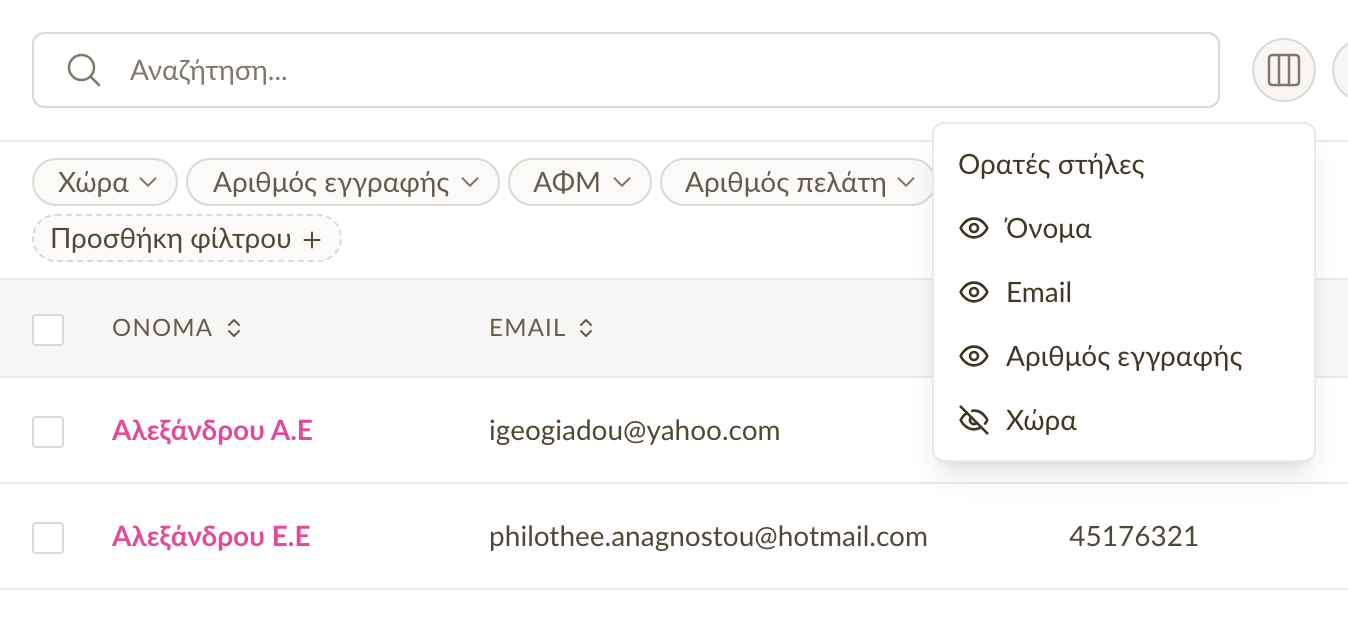This screenshot has height=620, width=1348.
Task: Expand the Χώρα filter dropdown
Action: [105, 183]
